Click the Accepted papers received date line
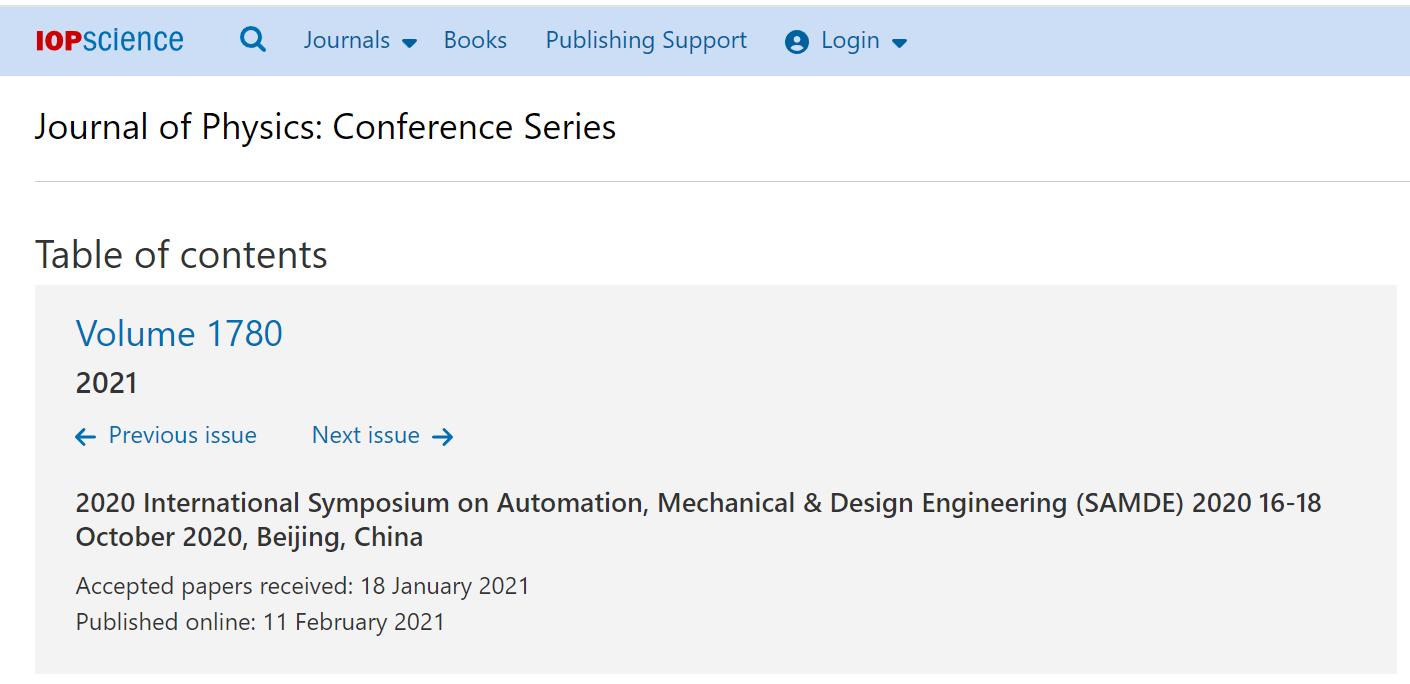The width and height of the screenshot is (1410, 684). point(302,585)
